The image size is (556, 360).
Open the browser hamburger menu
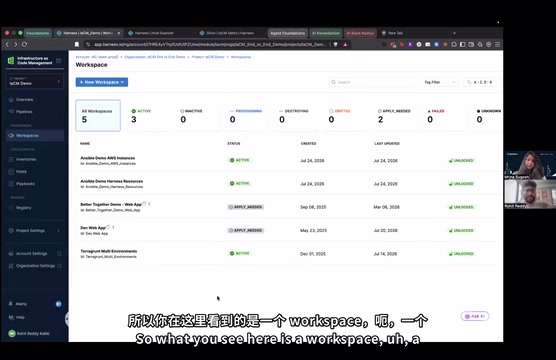click(x=497, y=44)
